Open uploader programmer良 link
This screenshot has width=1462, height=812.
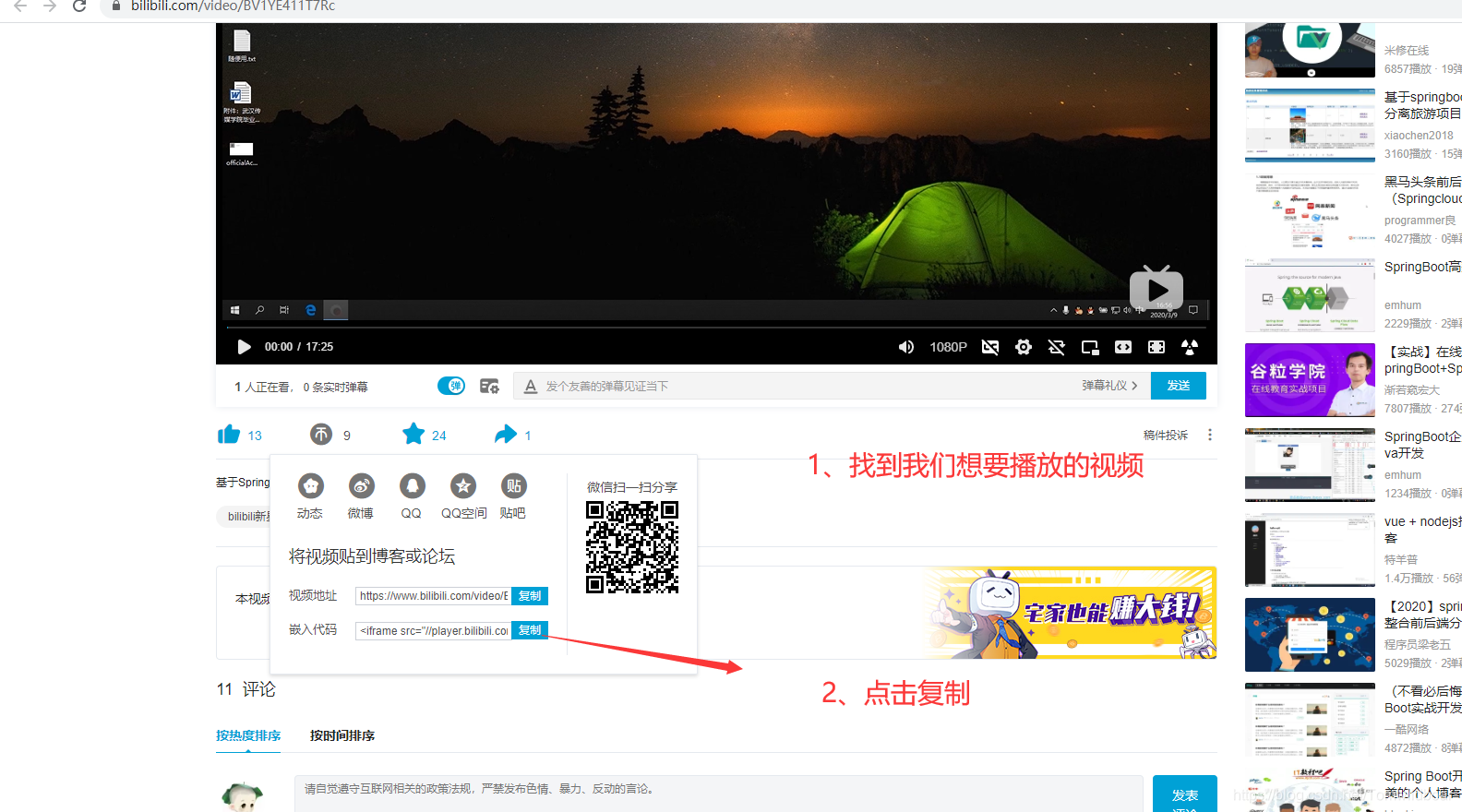pyautogui.click(x=1420, y=221)
